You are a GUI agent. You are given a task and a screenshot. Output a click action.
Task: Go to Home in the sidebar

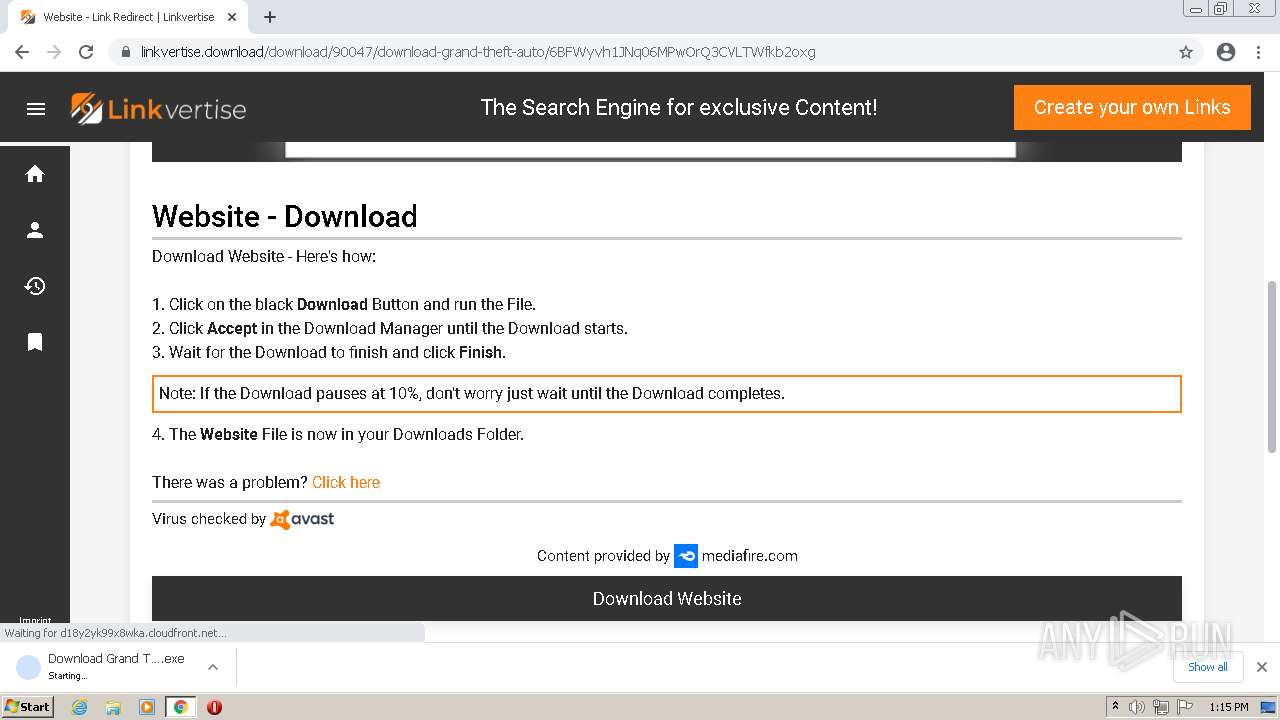(x=35, y=174)
